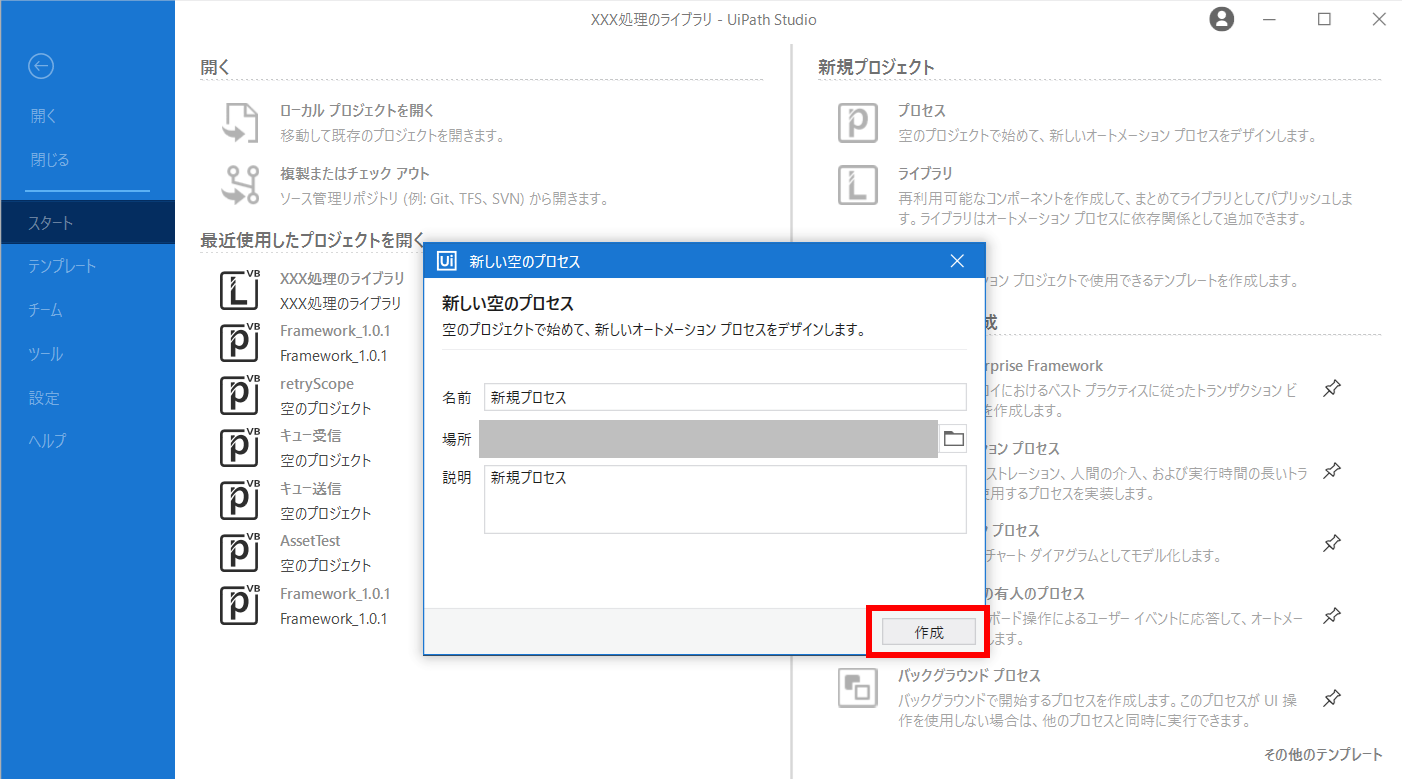The width and height of the screenshot is (1402, 779).
Task: Select the Process project type icon
Action: (857, 123)
